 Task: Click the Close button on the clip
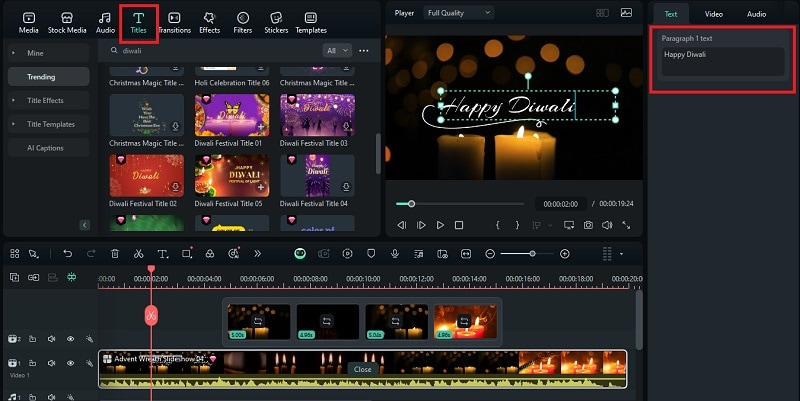[363, 369]
